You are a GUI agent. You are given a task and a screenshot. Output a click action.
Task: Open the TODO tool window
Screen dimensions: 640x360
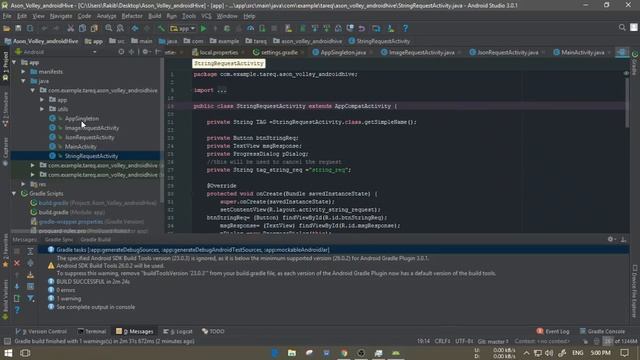(213, 331)
